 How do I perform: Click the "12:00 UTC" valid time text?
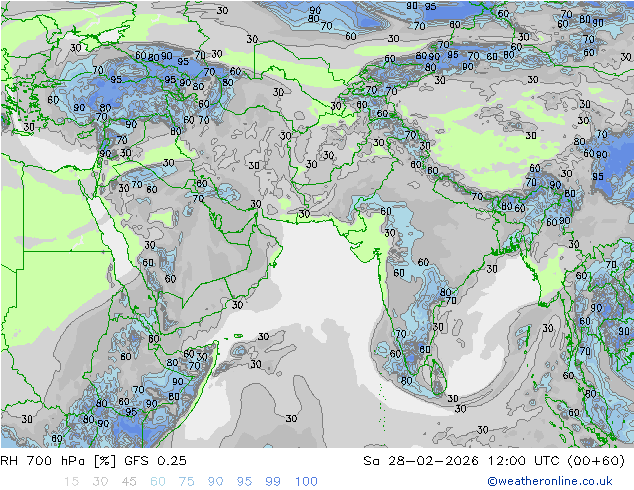[524, 460]
